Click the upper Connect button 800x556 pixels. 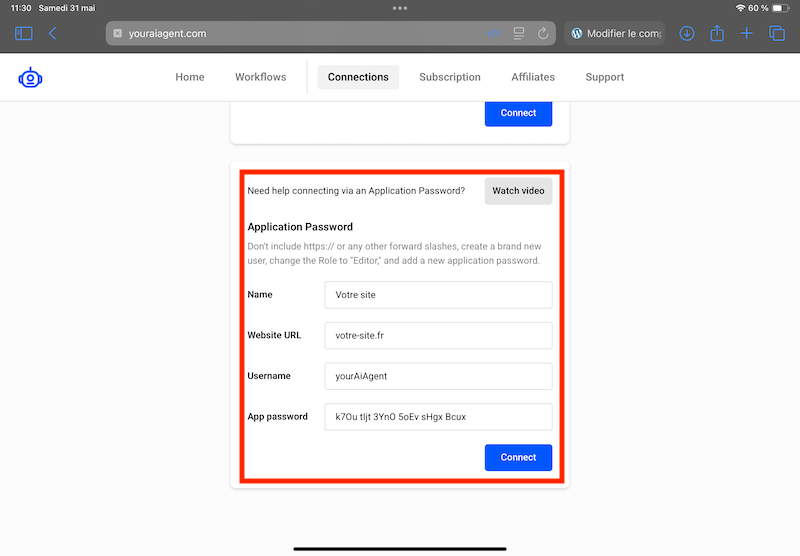[x=518, y=113]
